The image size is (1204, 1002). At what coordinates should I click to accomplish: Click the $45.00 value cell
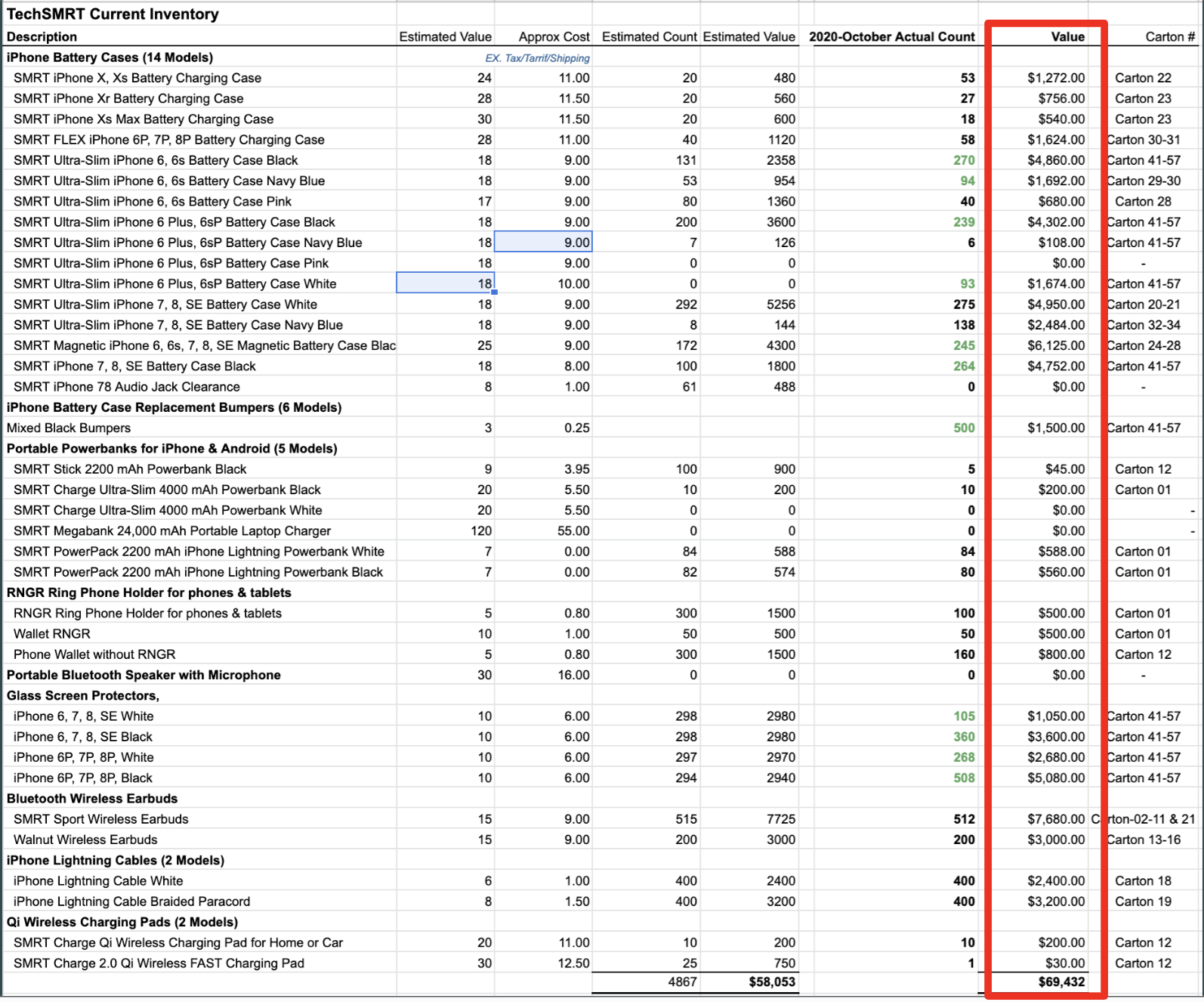(1064, 469)
